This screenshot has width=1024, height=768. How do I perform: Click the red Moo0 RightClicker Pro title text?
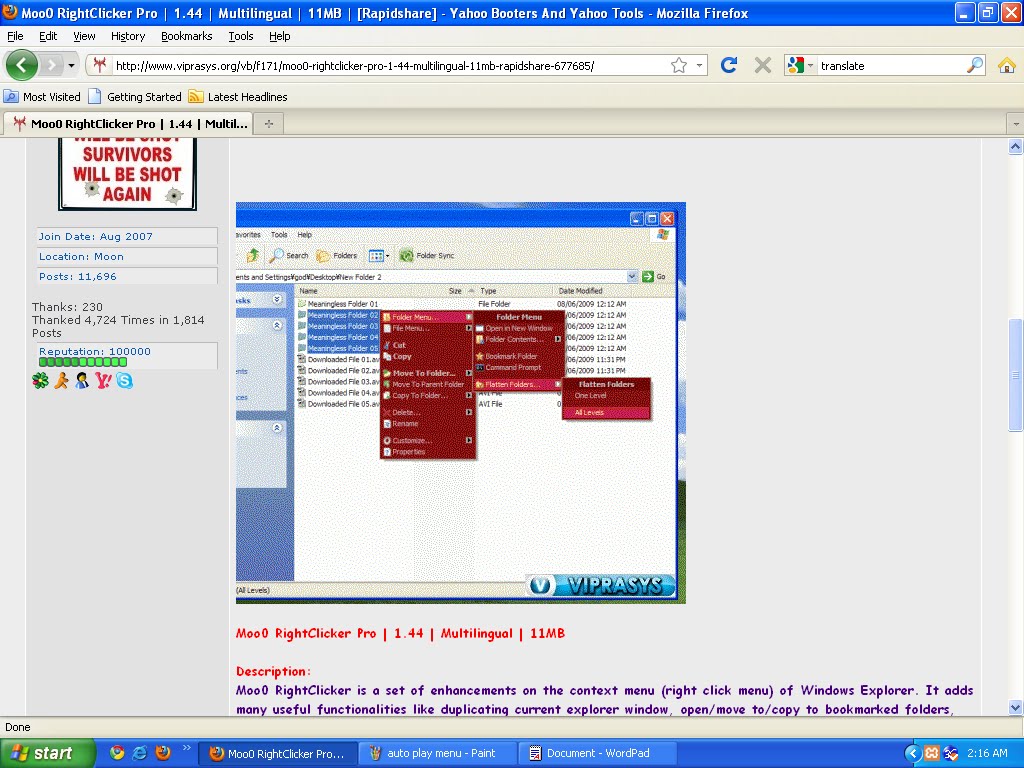[x=400, y=633]
